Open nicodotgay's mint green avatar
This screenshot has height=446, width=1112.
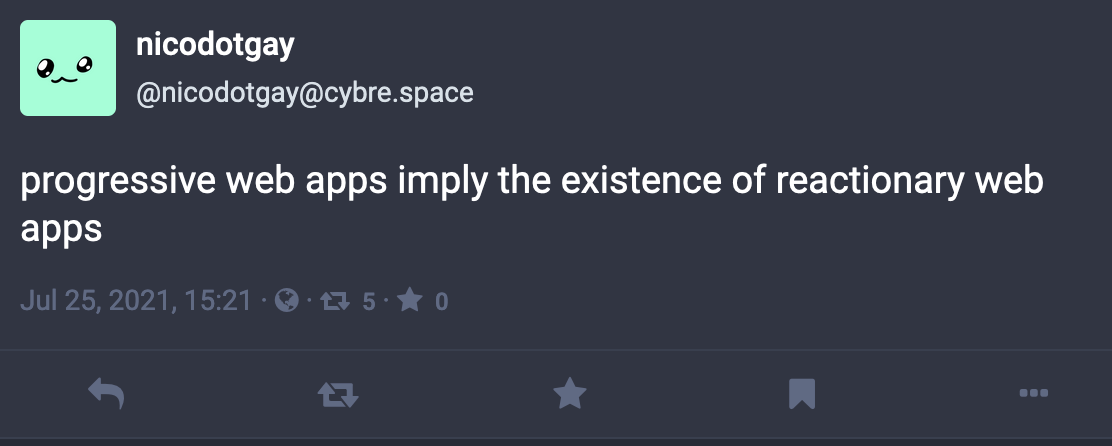(68, 69)
